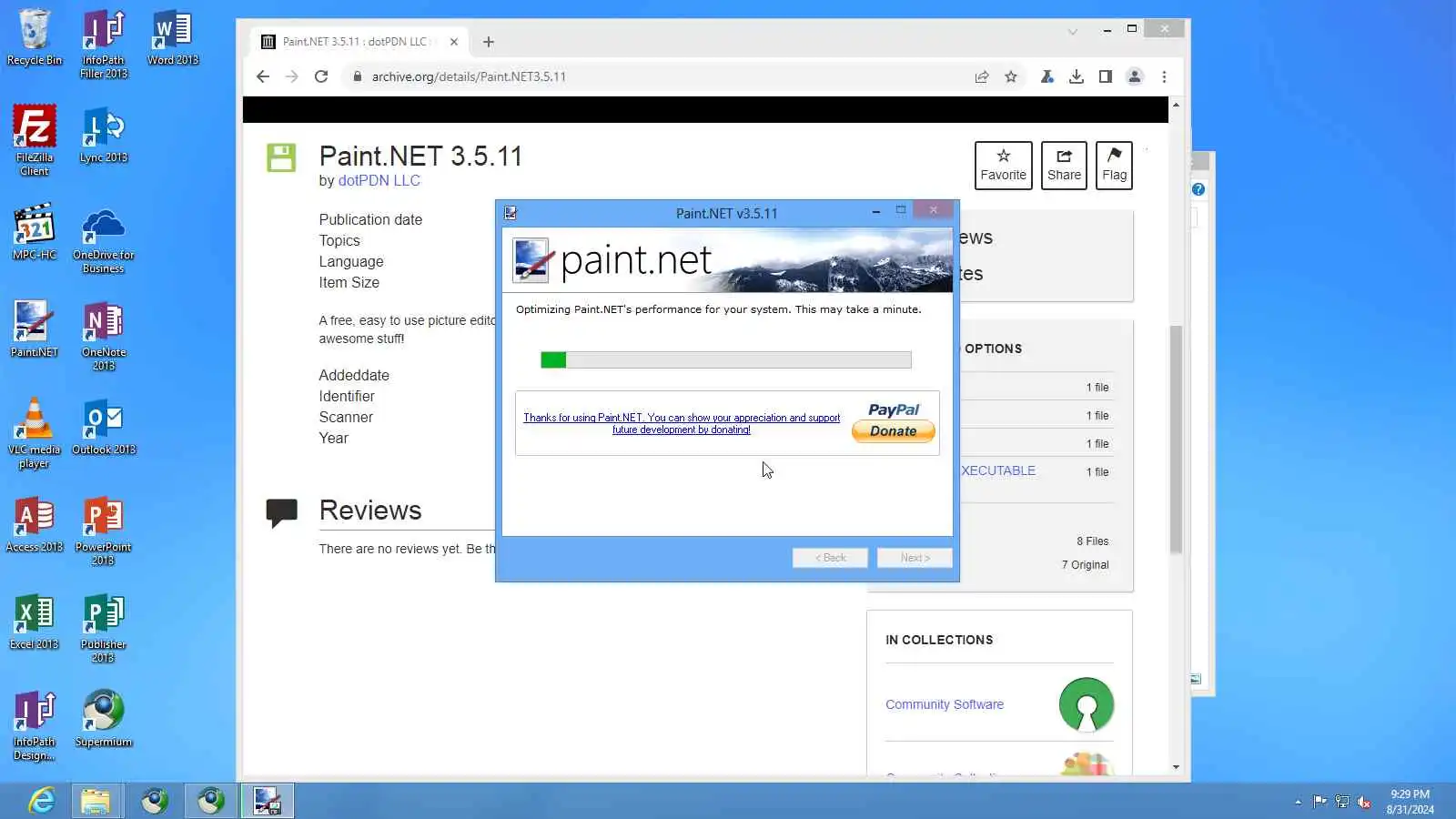Select the FileZilla Client desktop icon
Viewport: 1456px width, 819px height.
[35, 140]
